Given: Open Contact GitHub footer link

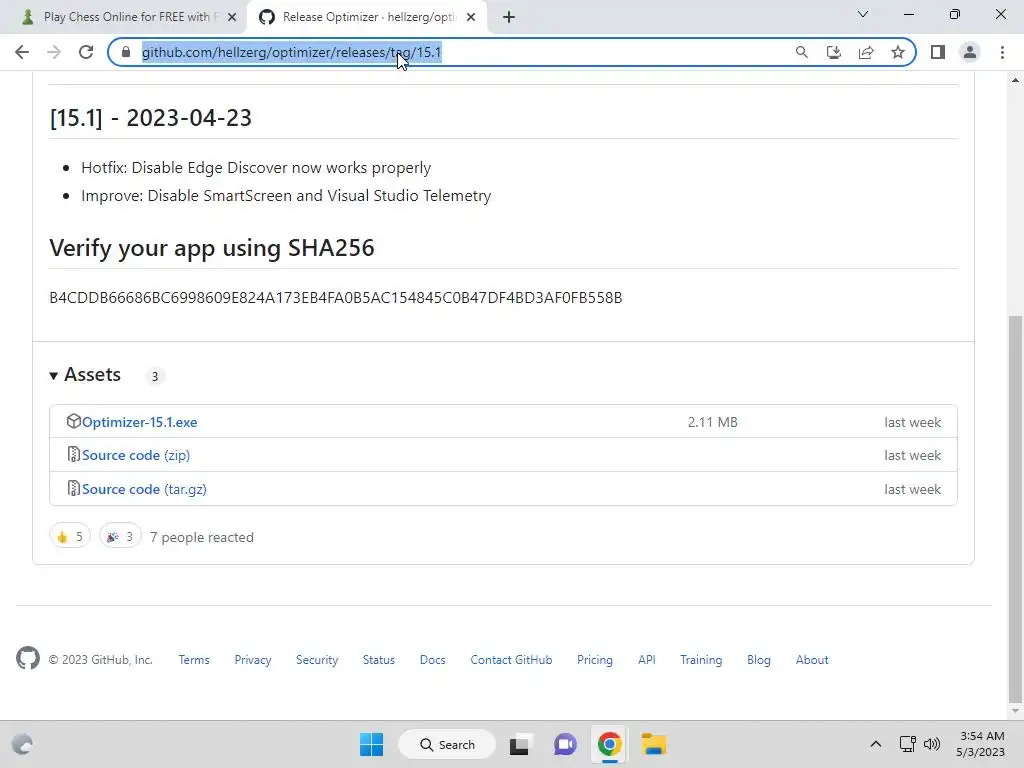Looking at the screenshot, I should [511, 660].
